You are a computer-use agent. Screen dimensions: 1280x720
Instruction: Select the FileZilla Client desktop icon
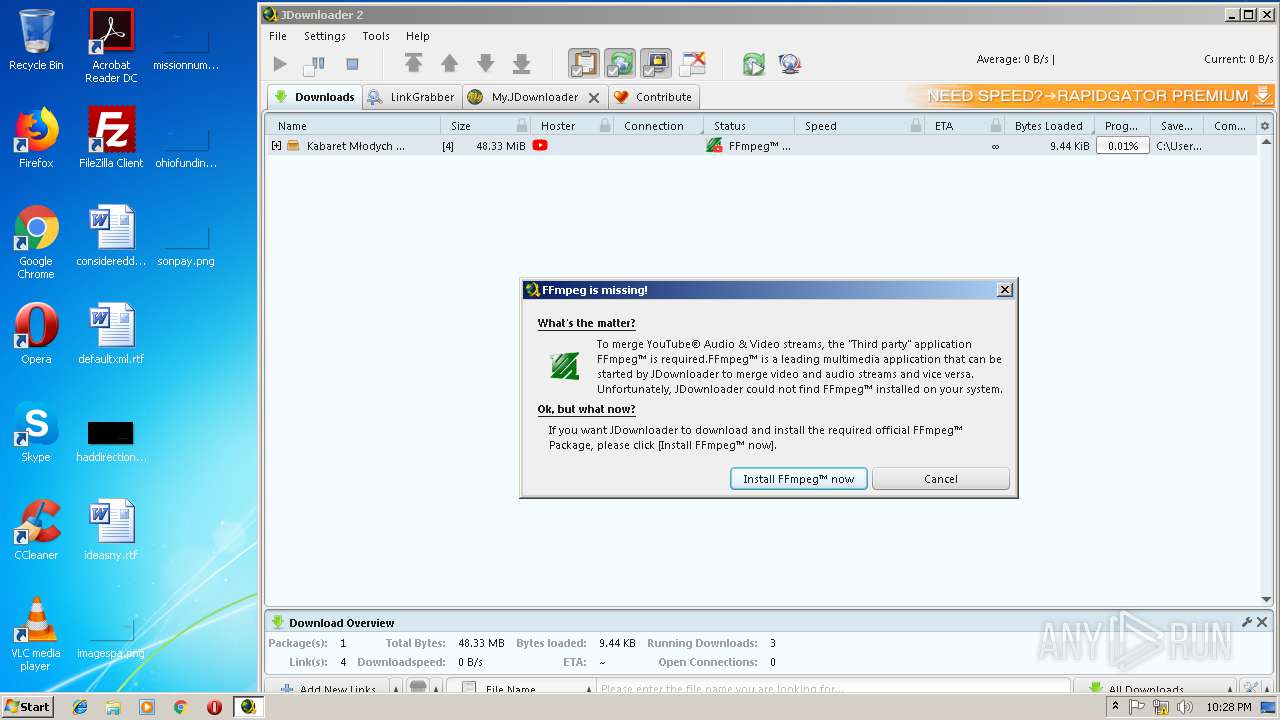111,138
